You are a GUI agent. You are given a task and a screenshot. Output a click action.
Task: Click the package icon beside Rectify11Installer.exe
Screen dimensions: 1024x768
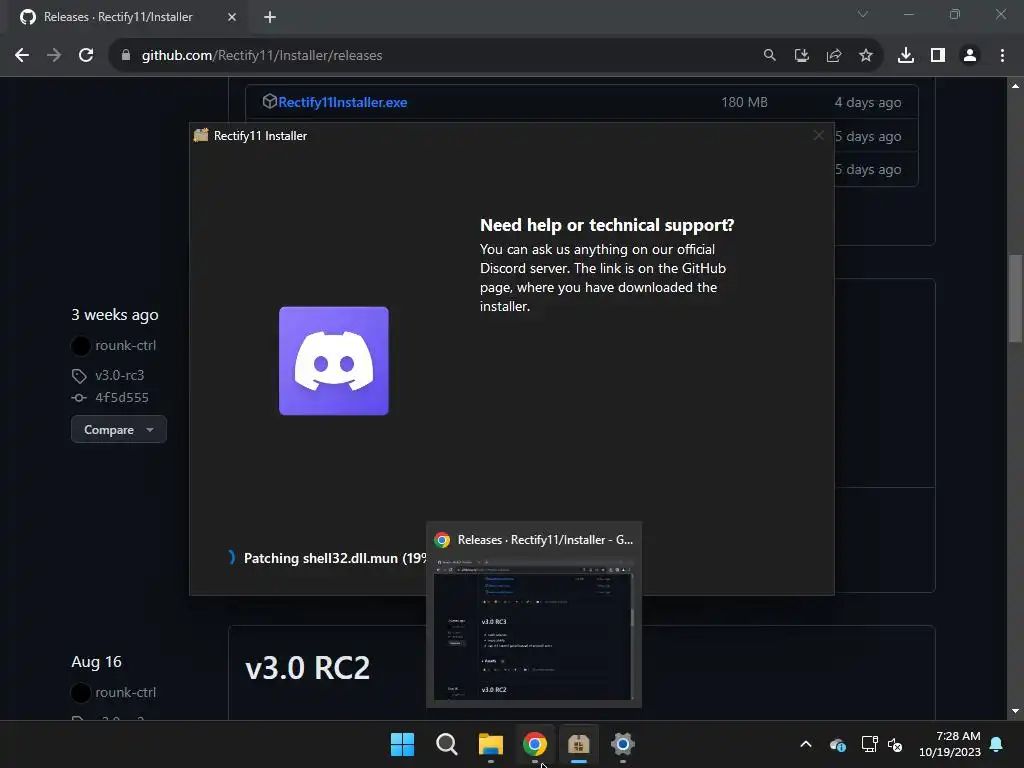click(270, 101)
